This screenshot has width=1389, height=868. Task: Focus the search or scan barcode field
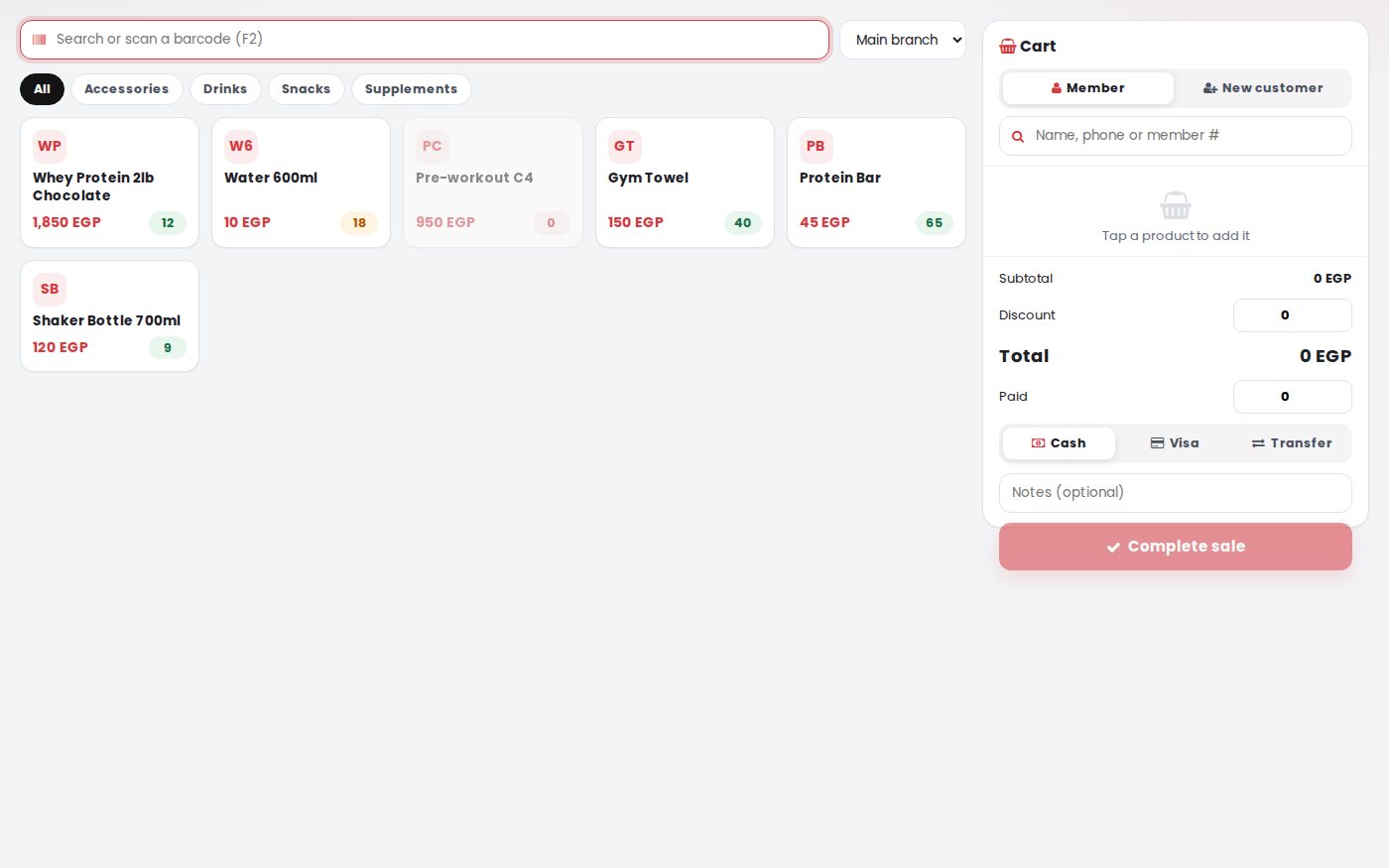pyautogui.click(x=425, y=40)
